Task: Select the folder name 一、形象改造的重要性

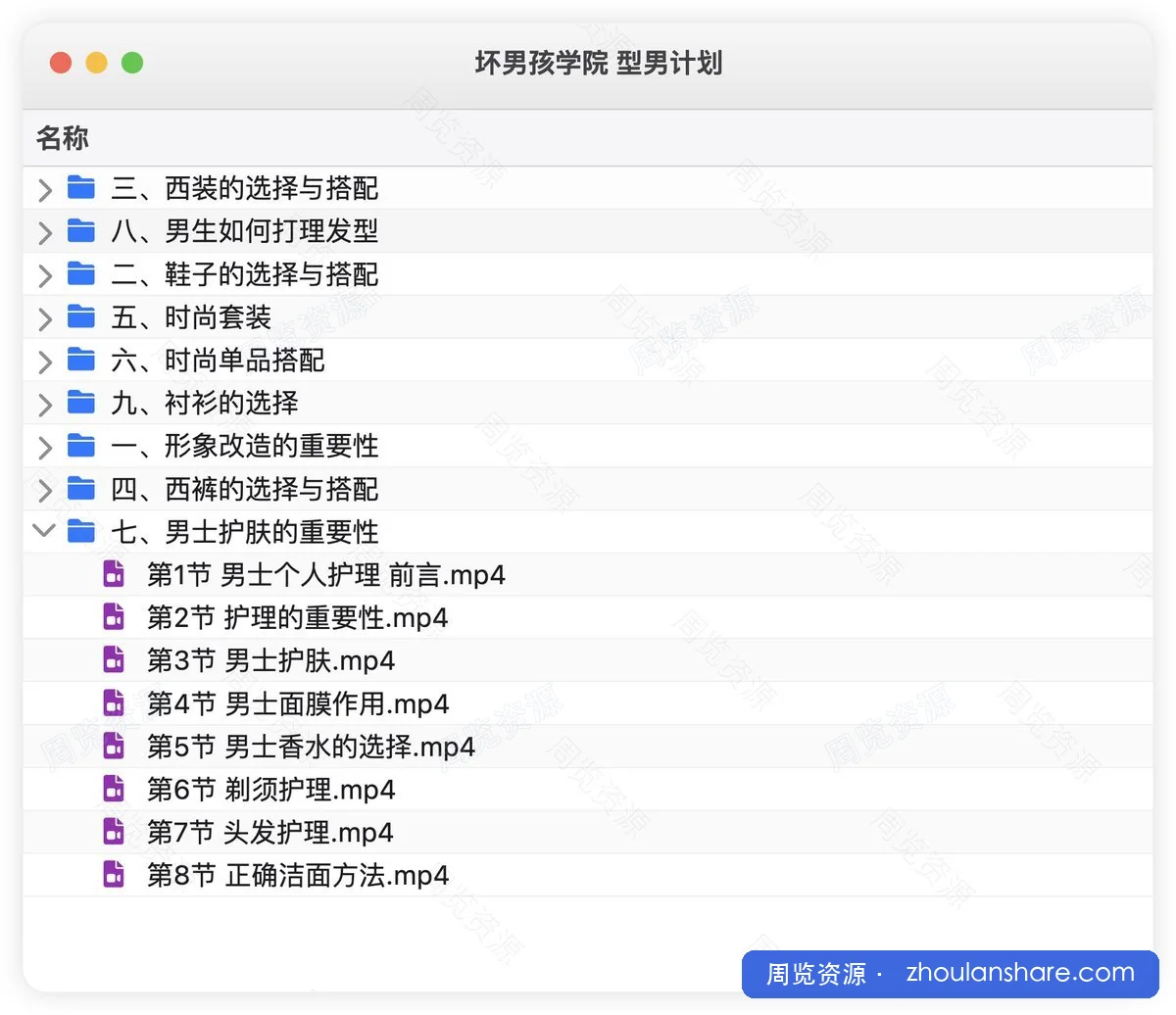Action: click(245, 446)
